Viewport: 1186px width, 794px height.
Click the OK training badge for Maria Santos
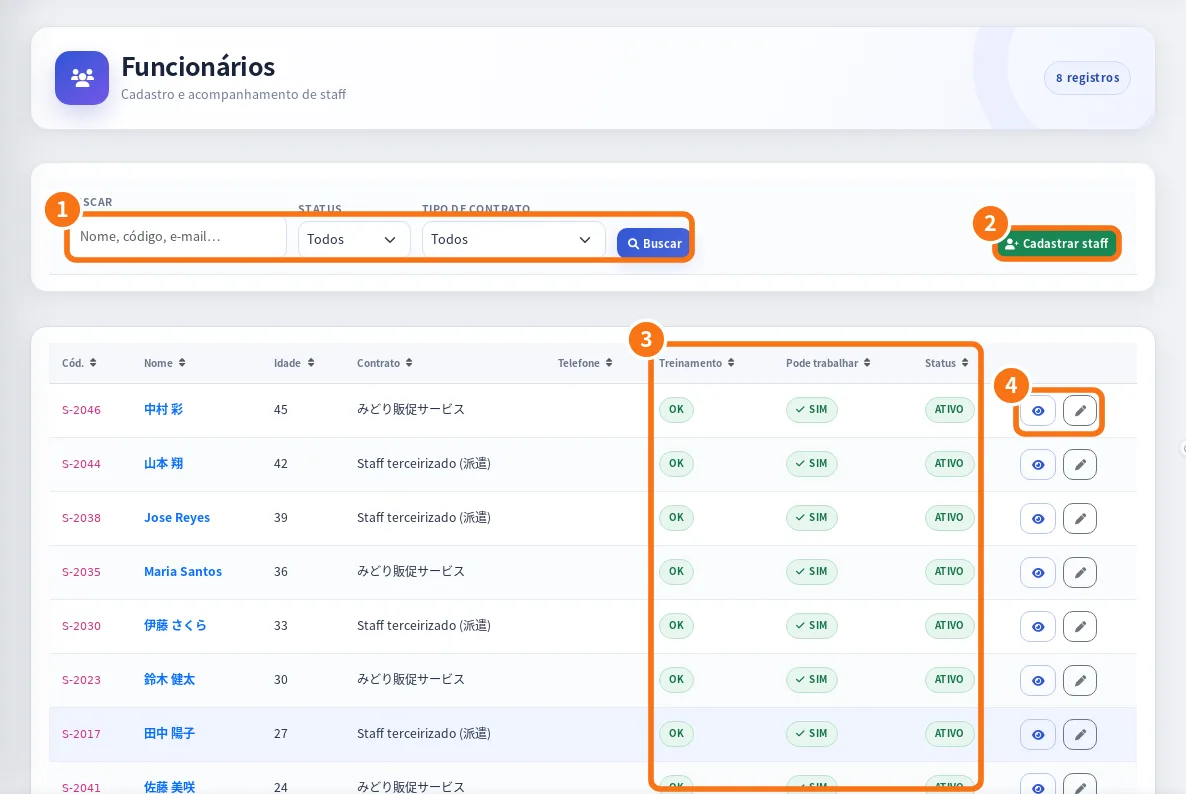point(676,571)
